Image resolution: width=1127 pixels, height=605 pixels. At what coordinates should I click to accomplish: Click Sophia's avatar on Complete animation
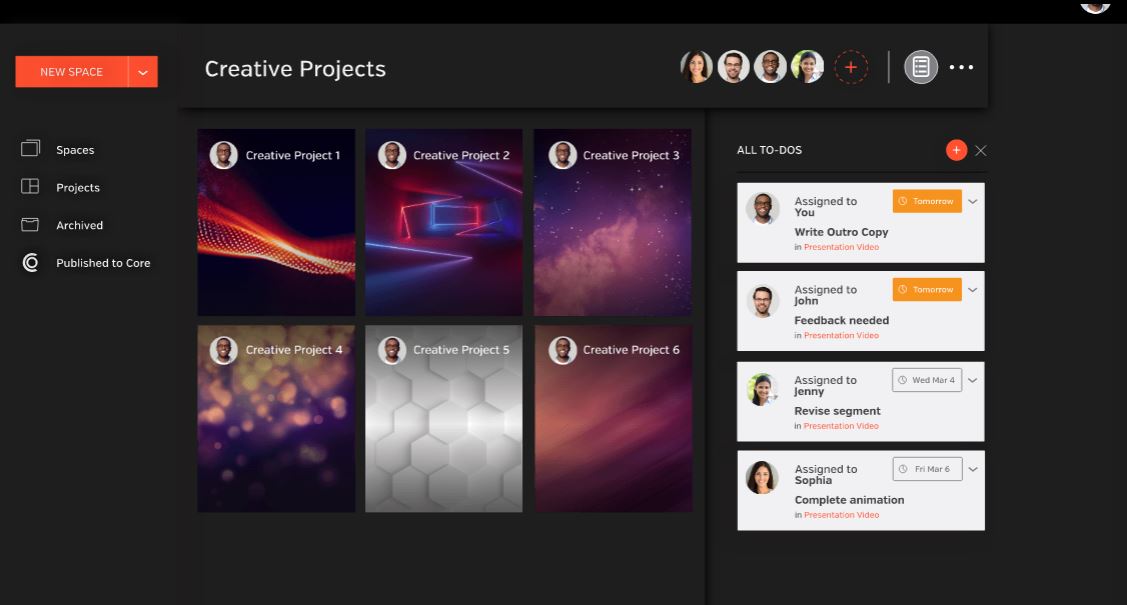(x=763, y=478)
